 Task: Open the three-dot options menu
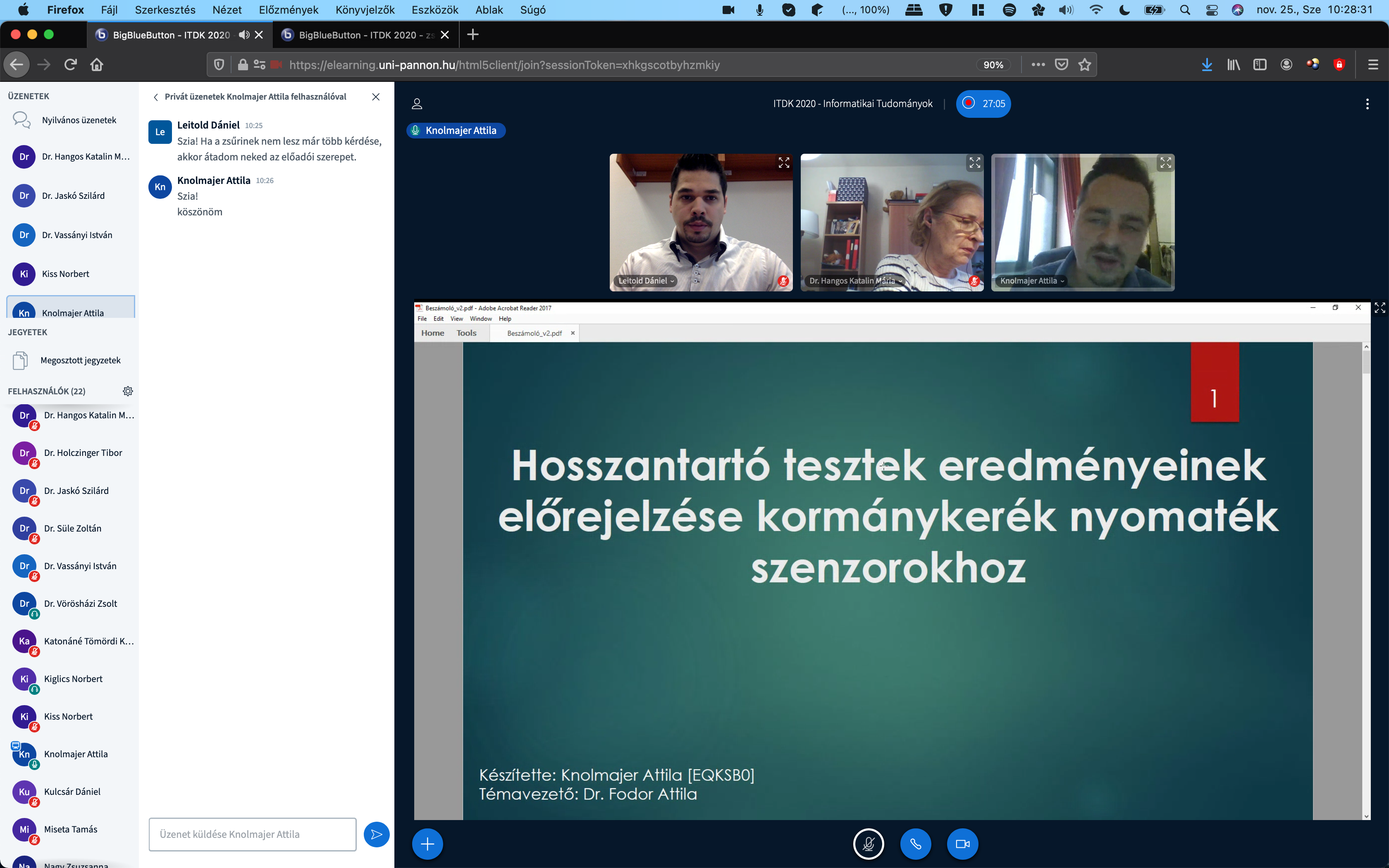1367,104
